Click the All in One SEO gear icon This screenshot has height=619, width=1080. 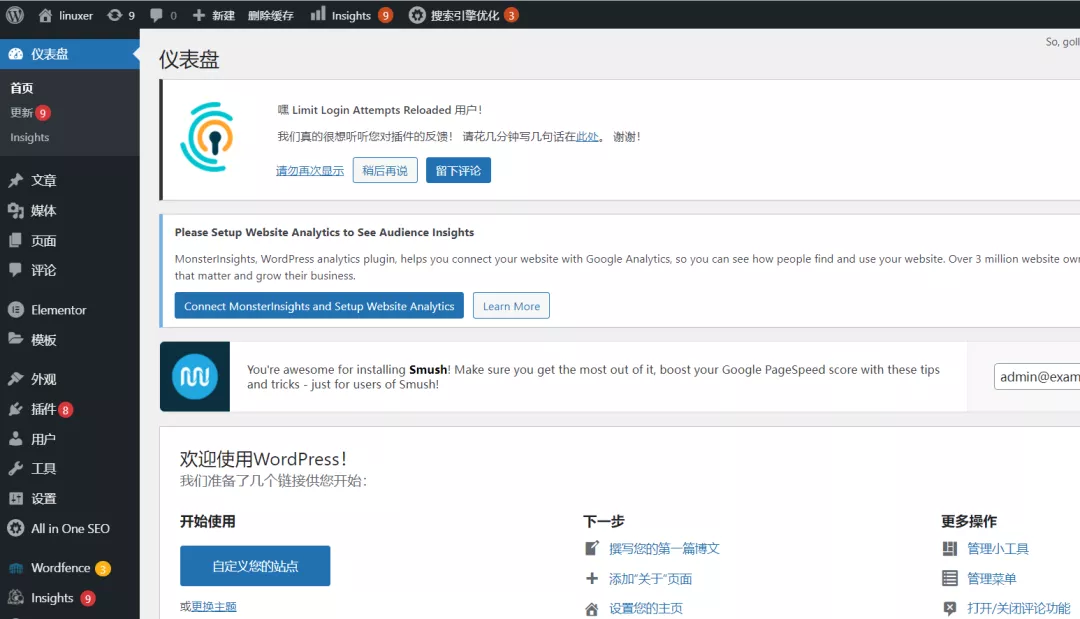tap(16, 528)
